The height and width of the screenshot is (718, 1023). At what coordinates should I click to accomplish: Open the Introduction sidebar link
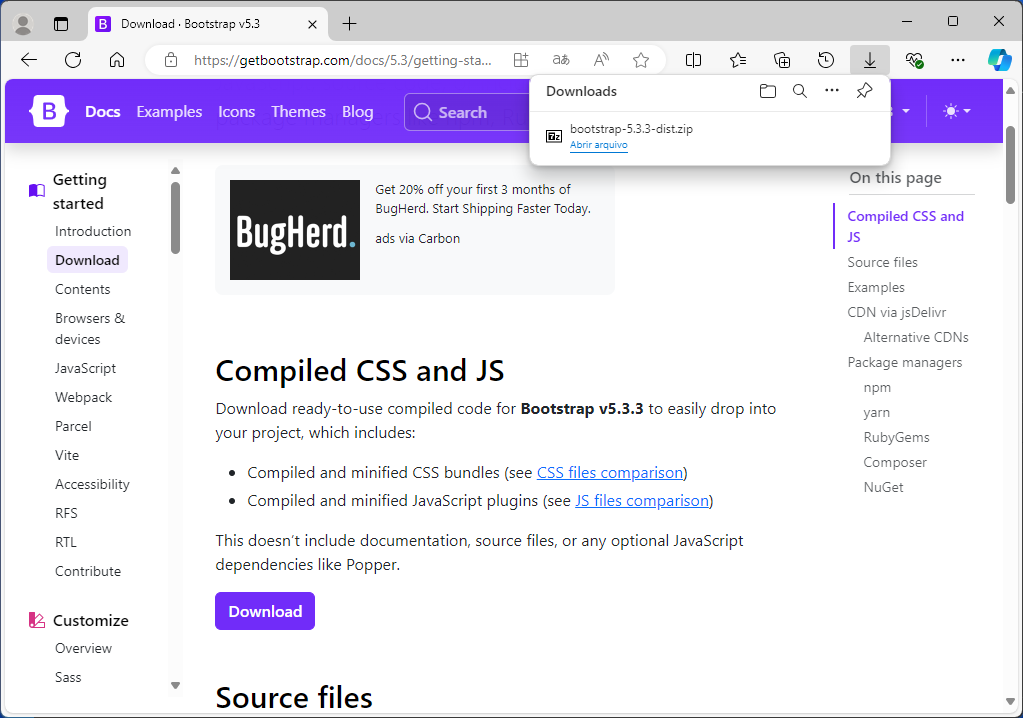93,231
